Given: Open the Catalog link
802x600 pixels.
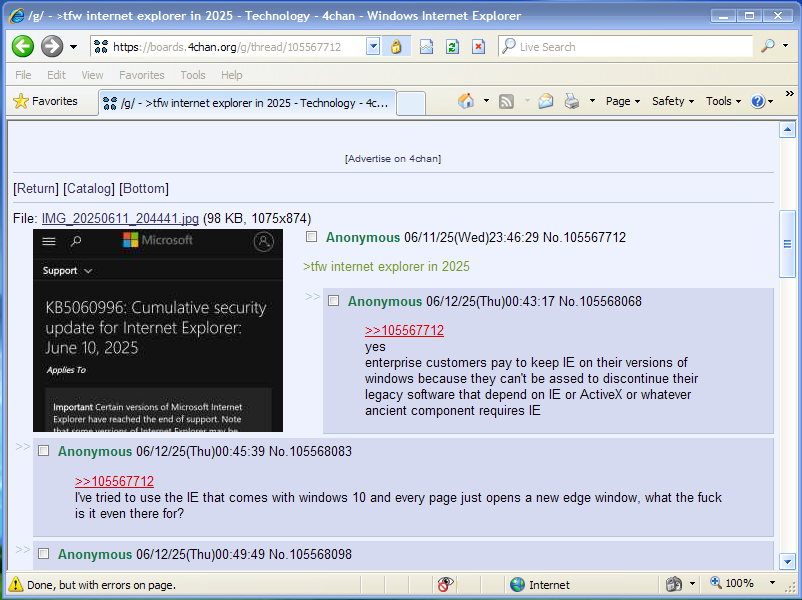Looking at the screenshot, I should (89, 188).
